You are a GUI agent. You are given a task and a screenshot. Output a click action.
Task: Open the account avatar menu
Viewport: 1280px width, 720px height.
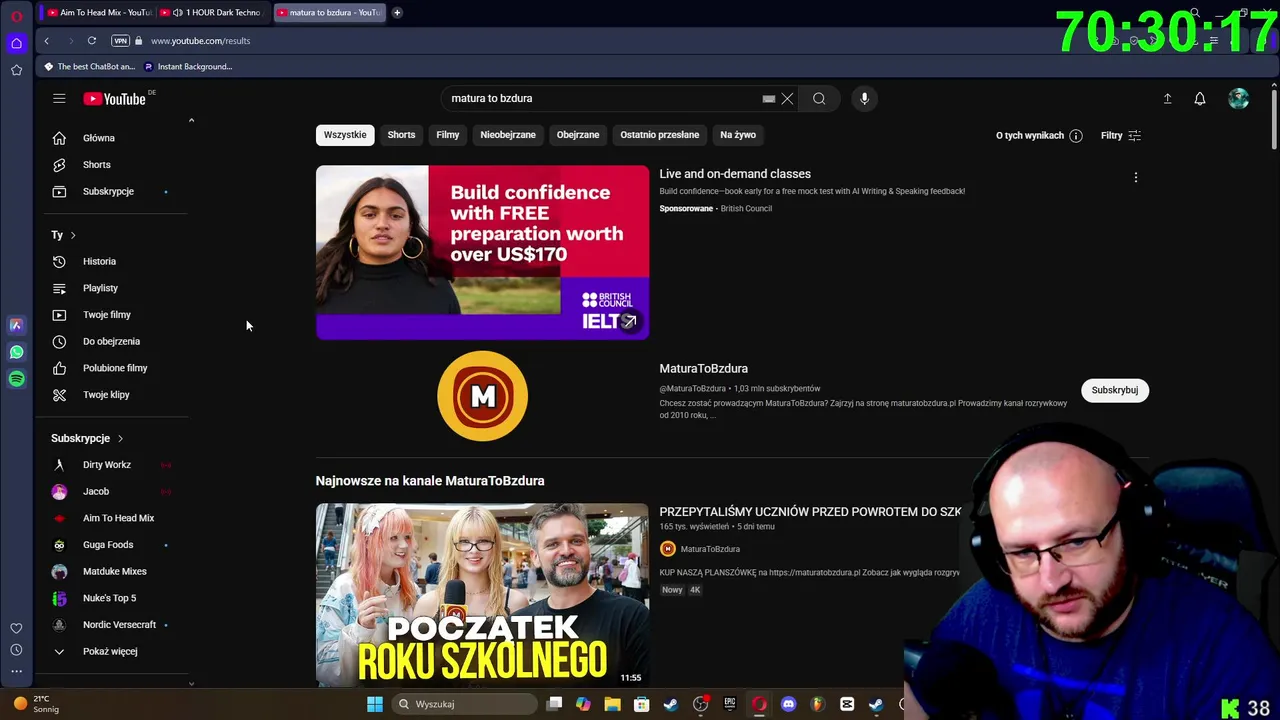pos(1238,98)
